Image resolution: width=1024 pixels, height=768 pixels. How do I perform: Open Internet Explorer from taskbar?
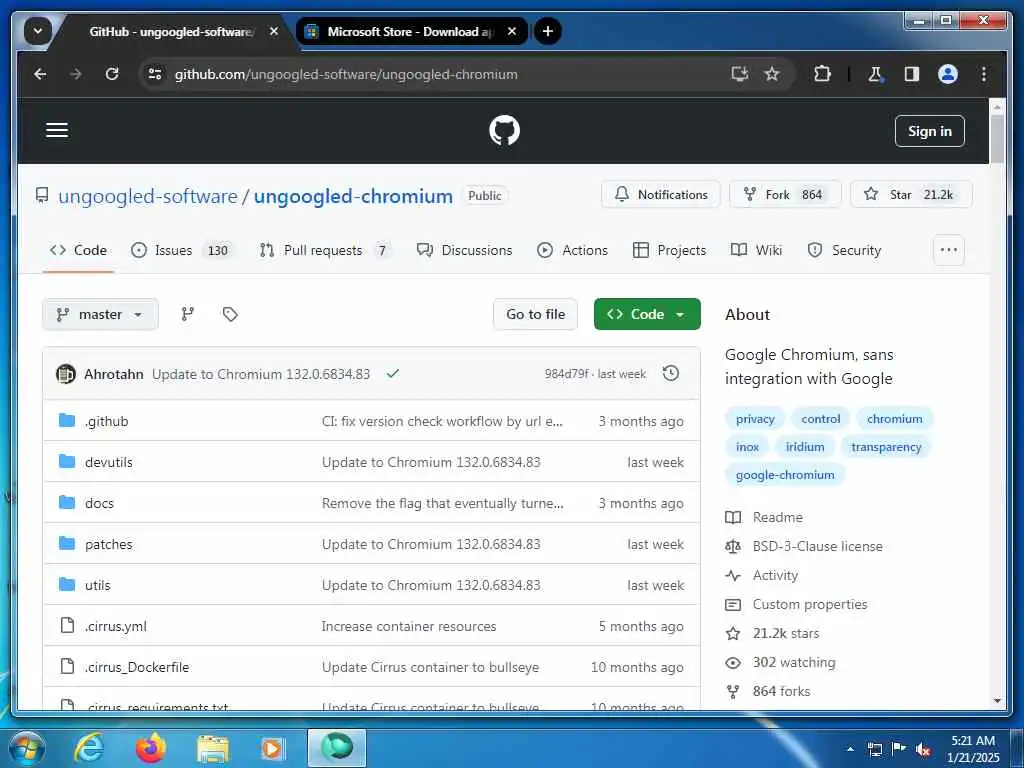point(89,748)
